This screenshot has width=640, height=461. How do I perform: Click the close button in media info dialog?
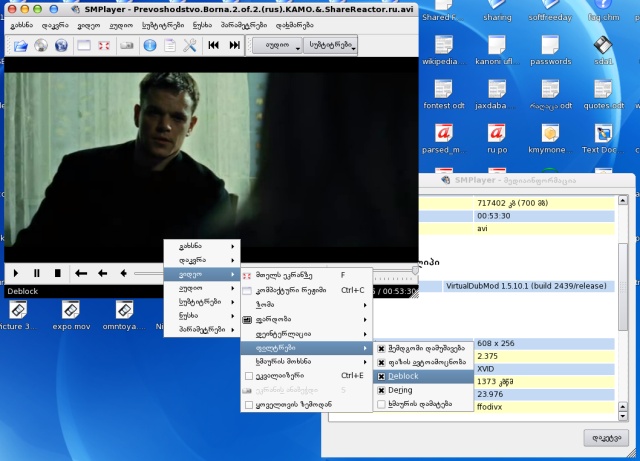(606, 438)
